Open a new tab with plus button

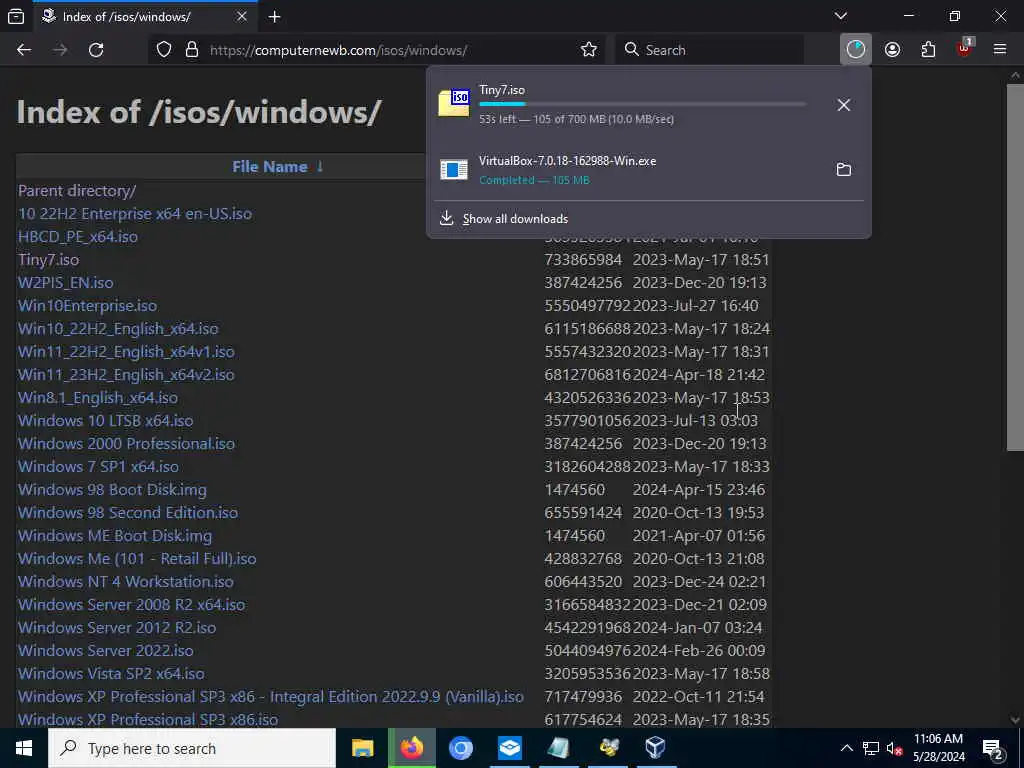pos(275,17)
